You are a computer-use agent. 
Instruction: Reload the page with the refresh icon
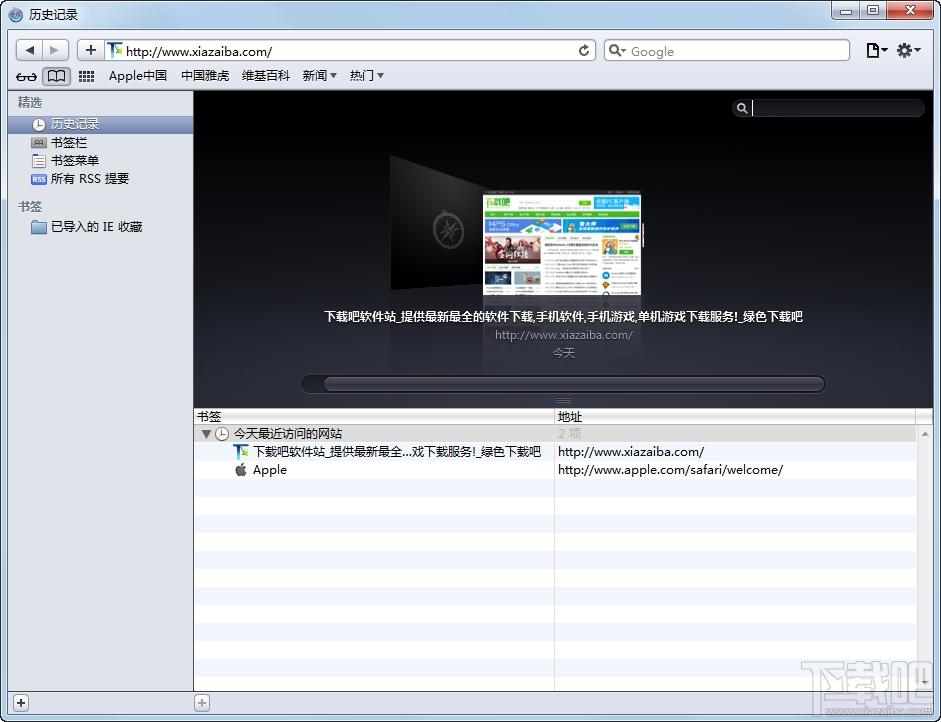click(x=583, y=51)
